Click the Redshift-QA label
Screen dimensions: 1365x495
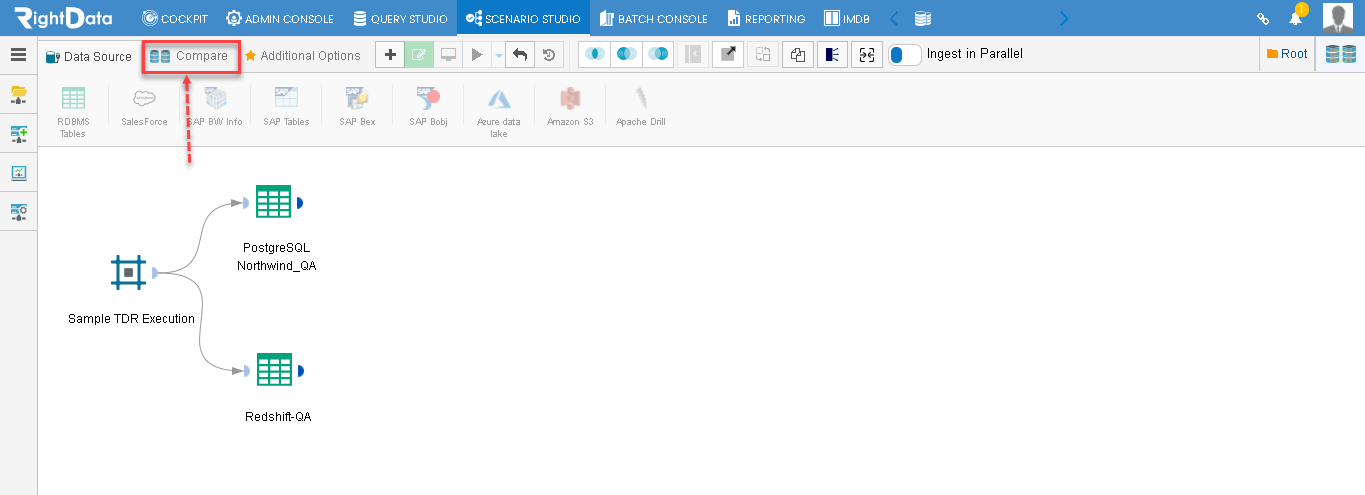pos(278,416)
